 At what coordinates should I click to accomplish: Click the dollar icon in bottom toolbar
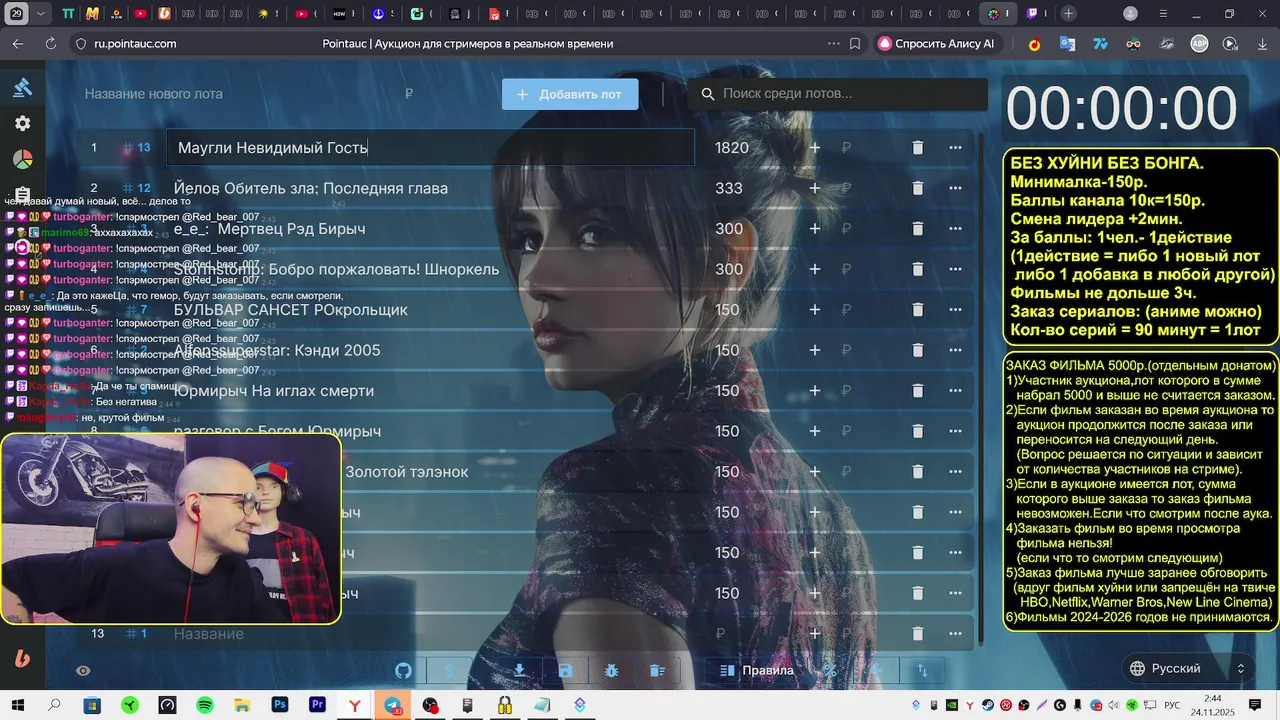point(449,671)
